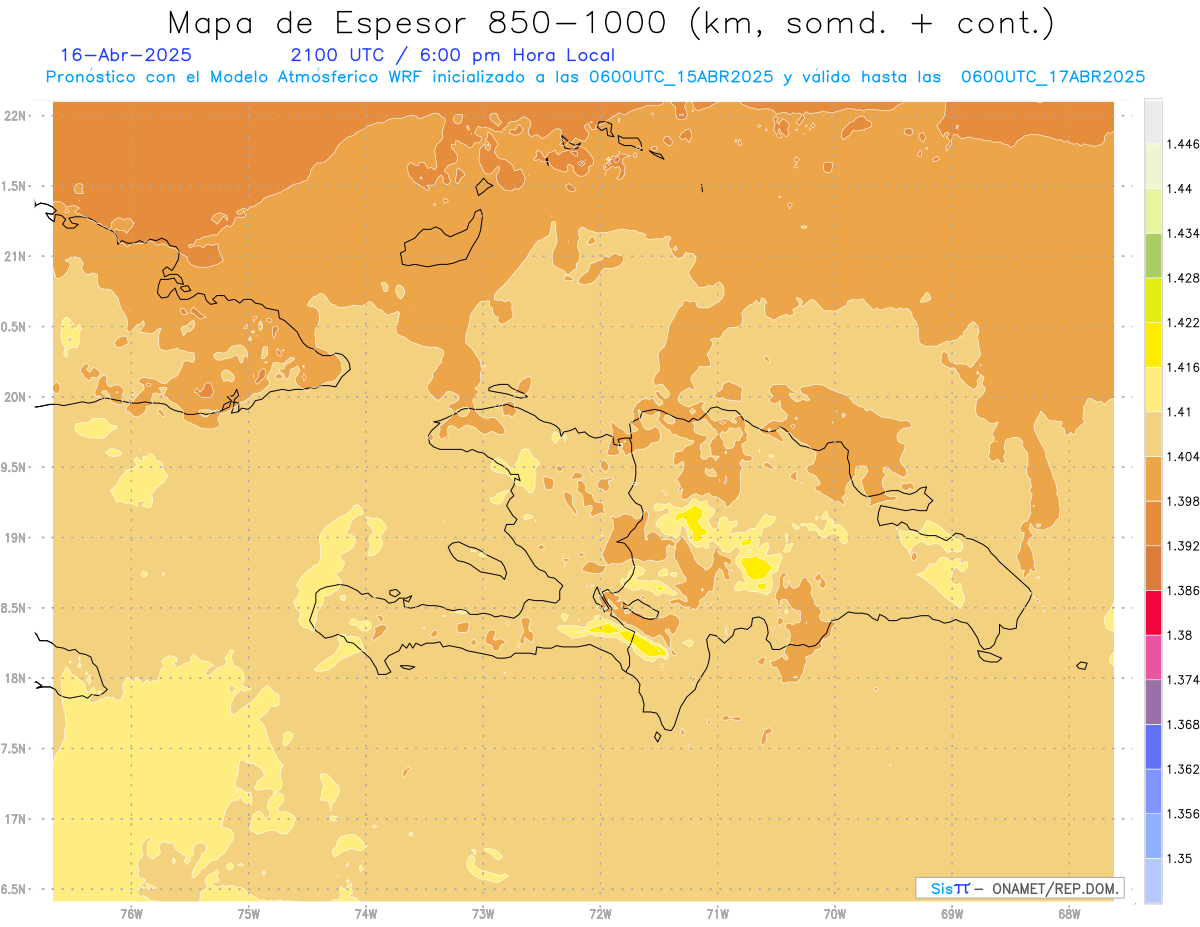Click the gray legend swatch above 1.446
The image size is (1200, 927).
1153,121
